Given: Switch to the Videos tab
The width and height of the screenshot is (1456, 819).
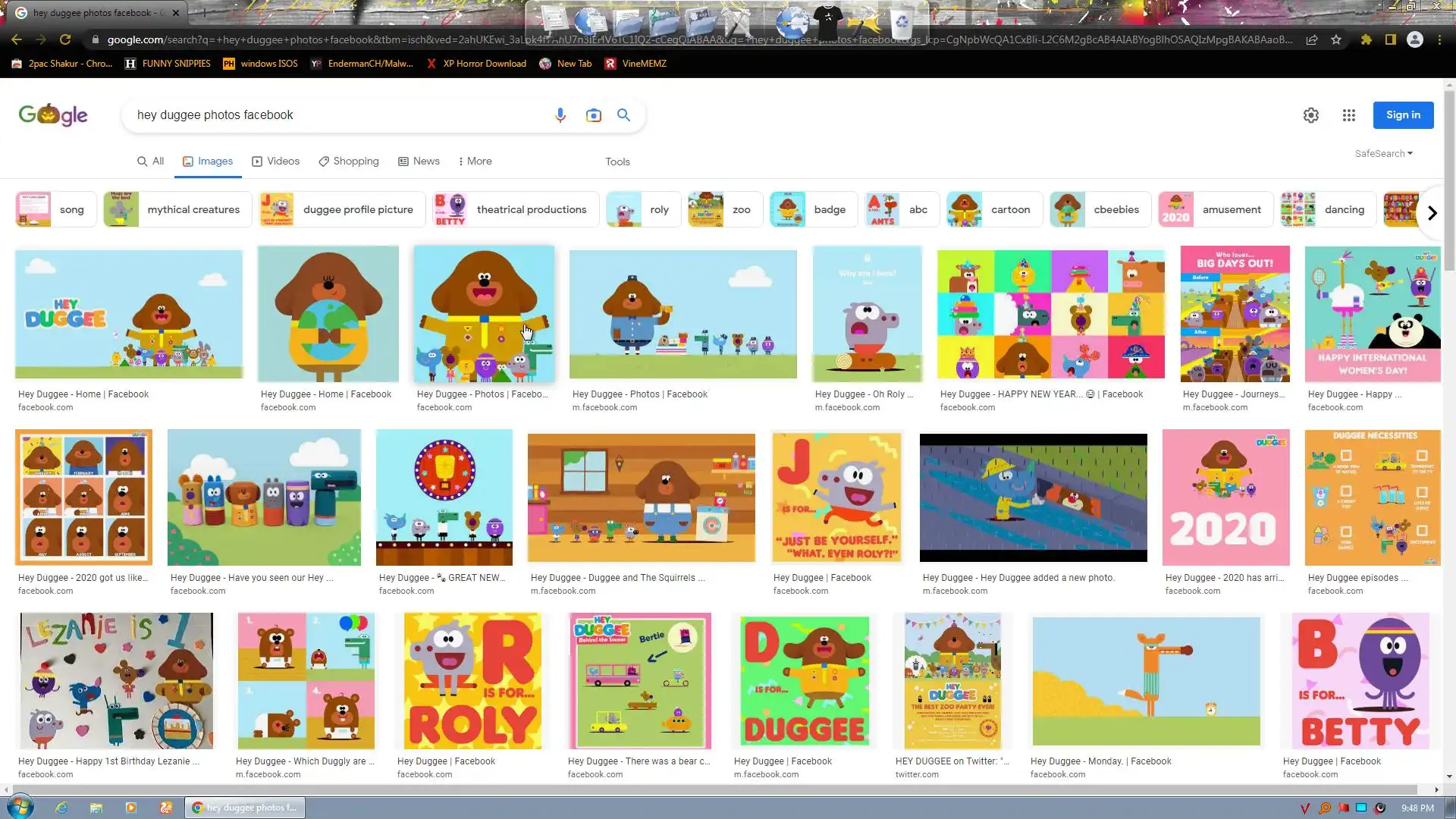Looking at the screenshot, I should pos(275,162).
